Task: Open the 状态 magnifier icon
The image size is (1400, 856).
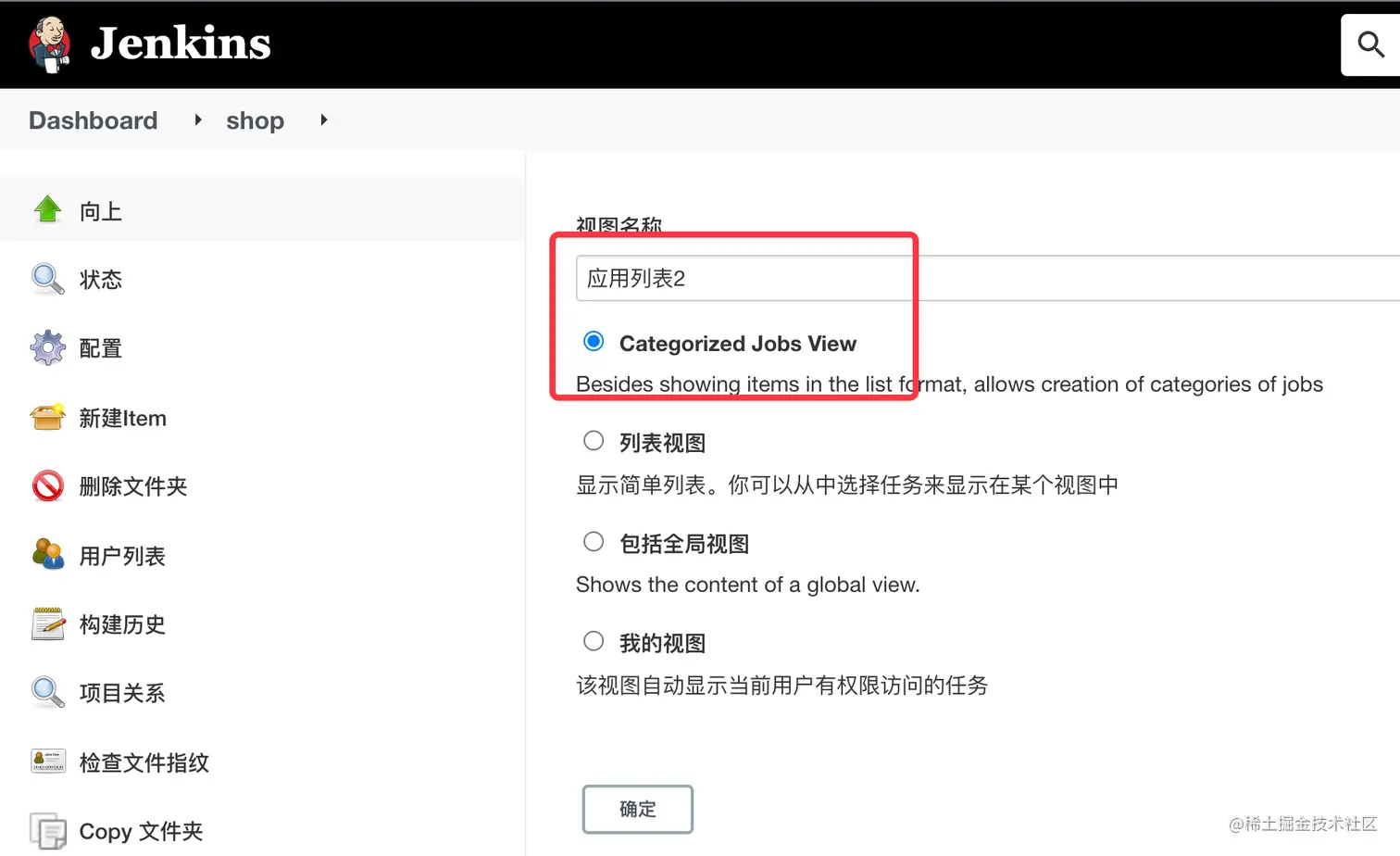Action: coord(48,279)
